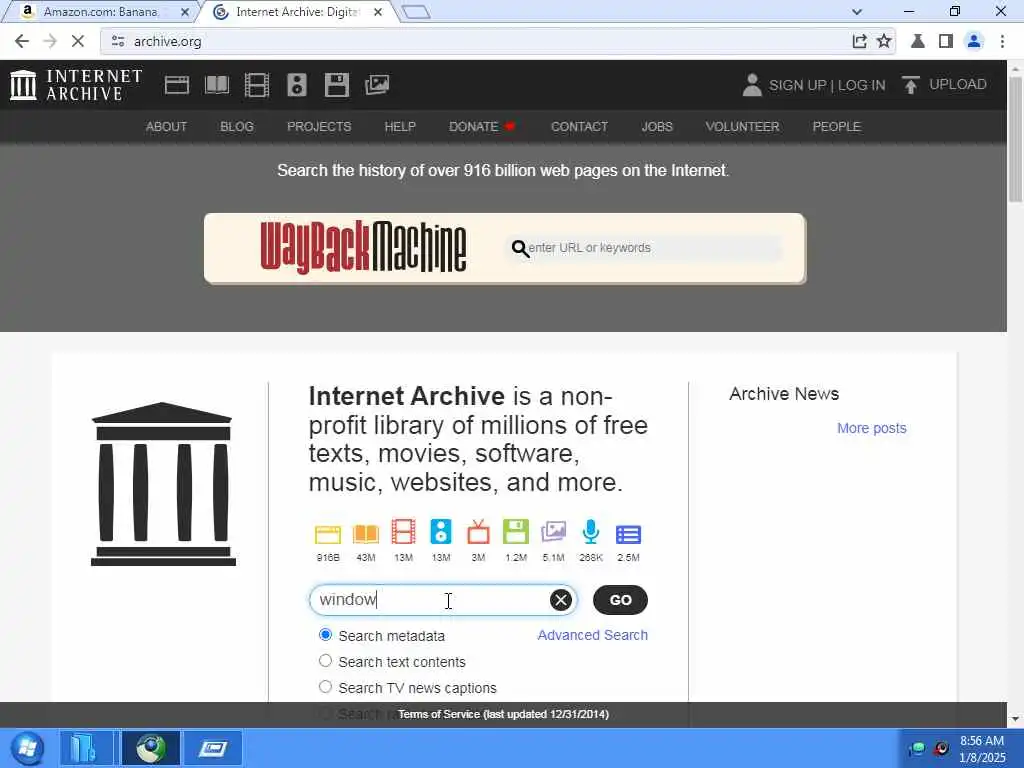Image resolution: width=1024 pixels, height=768 pixels.
Task: Open the TV 3M icon
Action: click(x=478, y=532)
